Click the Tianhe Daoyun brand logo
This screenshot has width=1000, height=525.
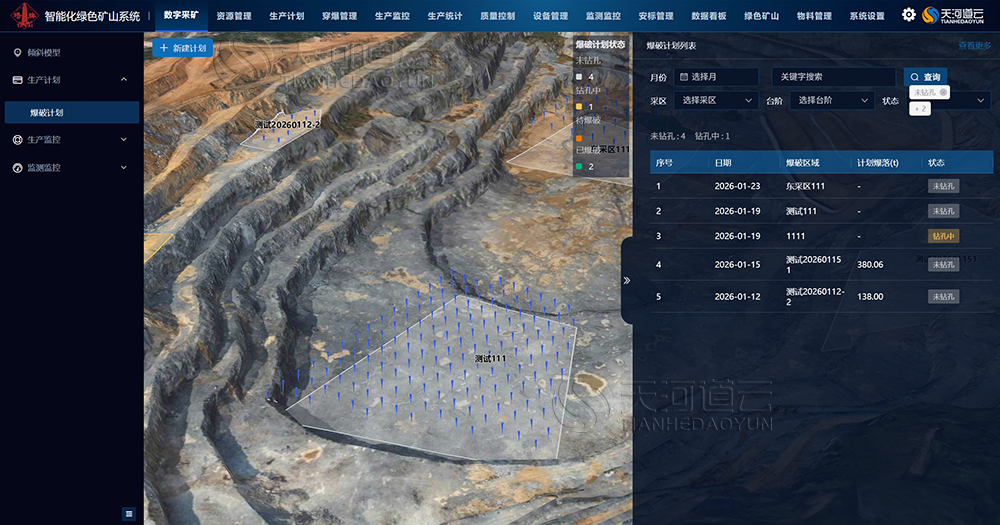(x=953, y=15)
